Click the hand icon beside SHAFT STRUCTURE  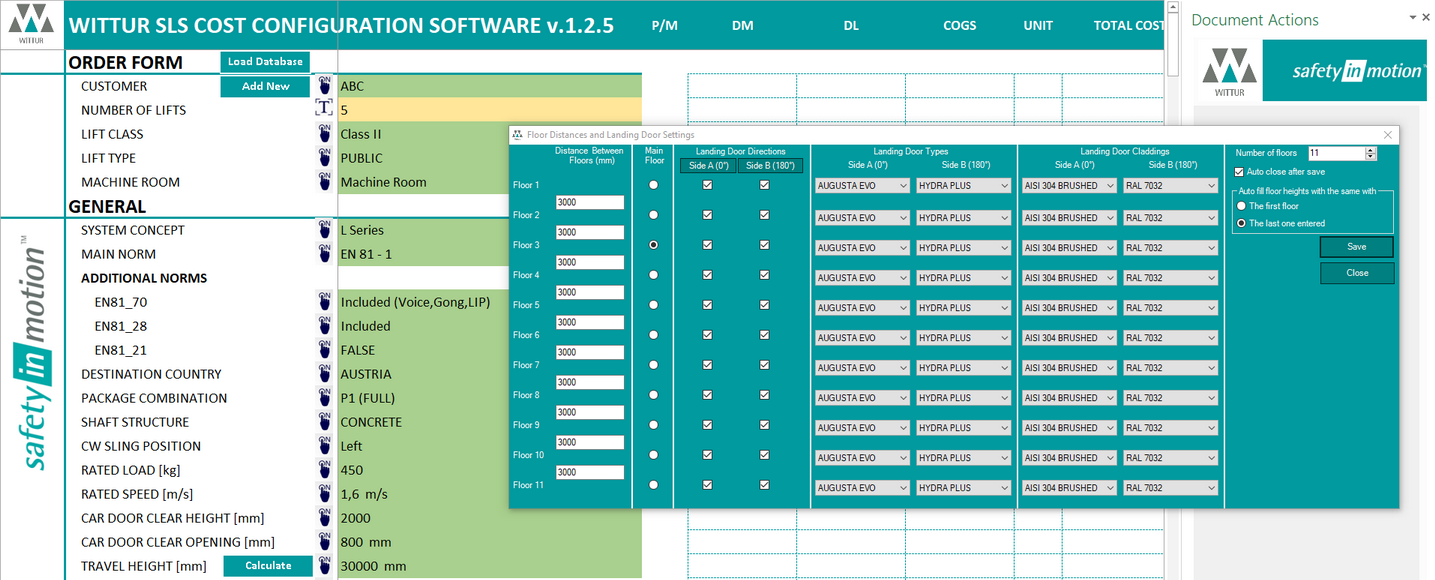click(x=324, y=422)
